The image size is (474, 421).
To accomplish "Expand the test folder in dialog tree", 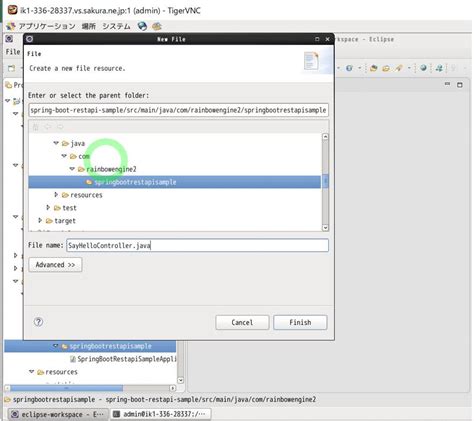I will [48, 207].
